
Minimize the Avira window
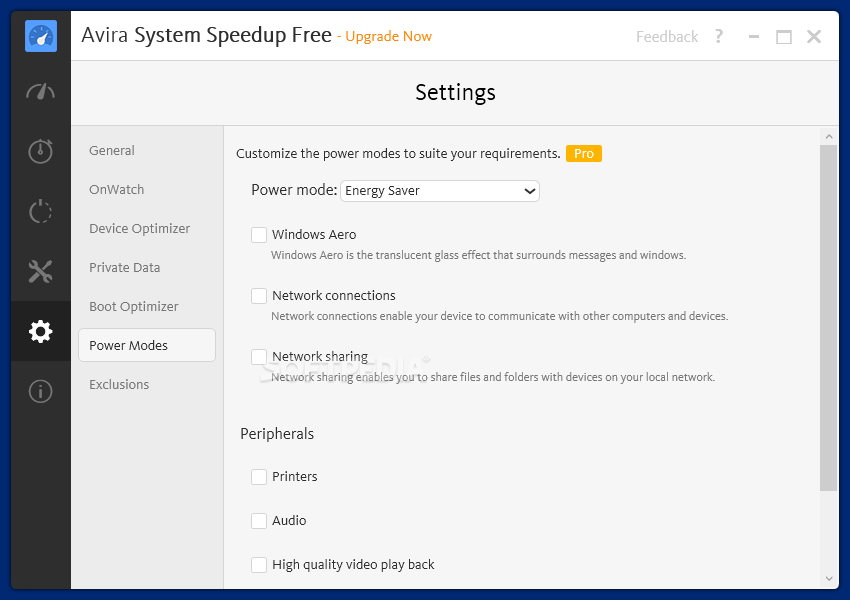[754, 36]
